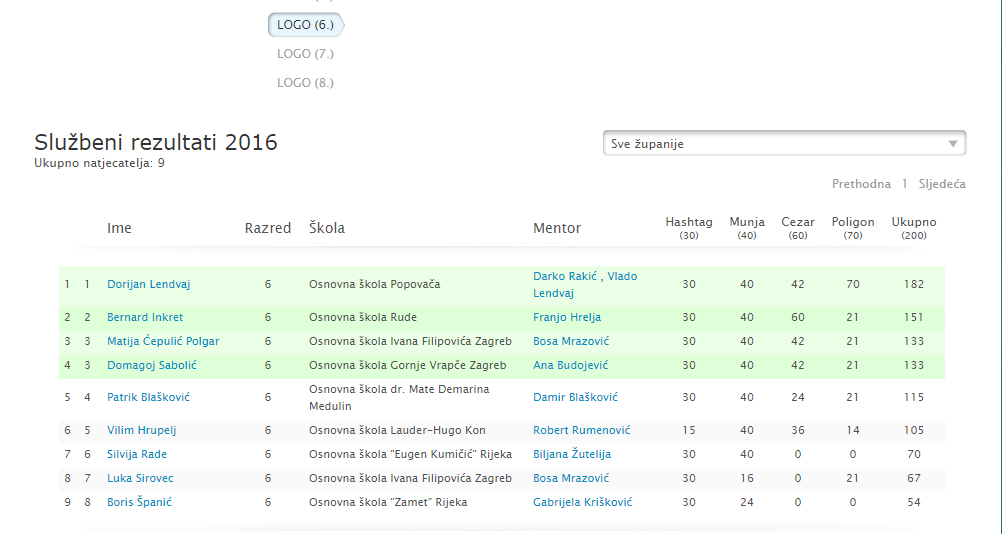Viewport: 1002px width, 534px height.
Task: Click the Razred column header
Action: [x=268, y=228]
